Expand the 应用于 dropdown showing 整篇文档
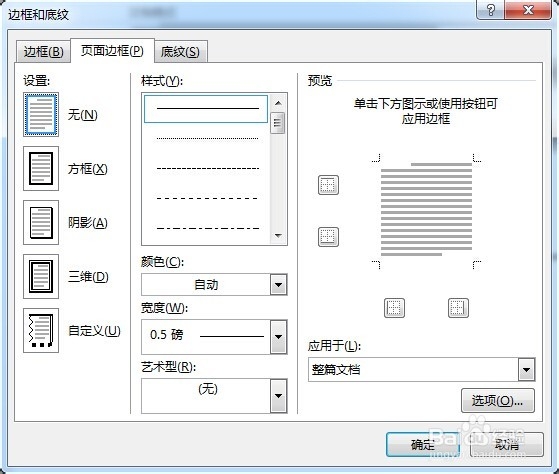The width and height of the screenshot is (559, 474). point(421,370)
